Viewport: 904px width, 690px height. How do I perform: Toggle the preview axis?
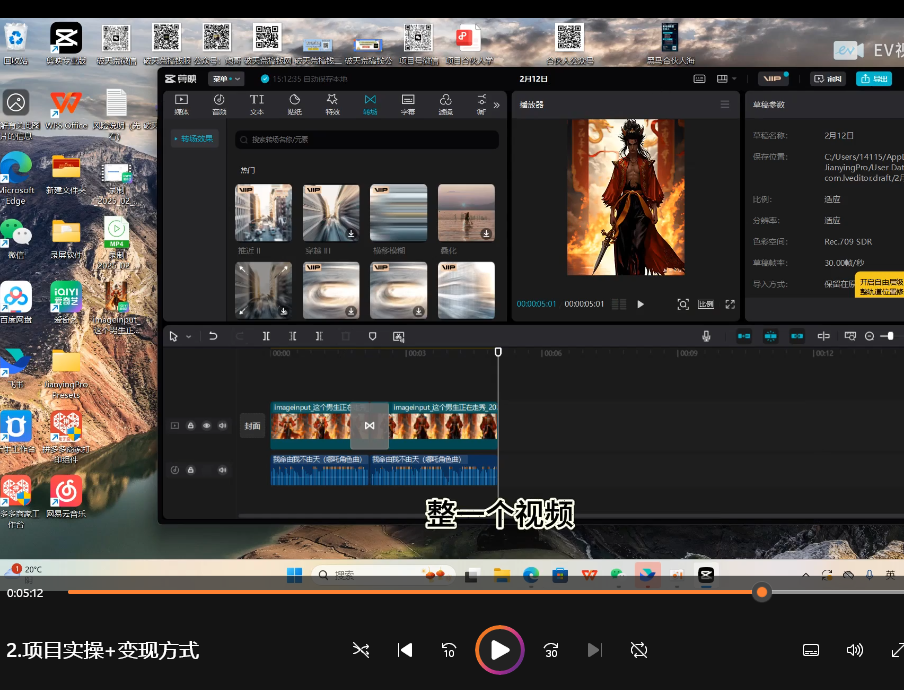point(824,336)
